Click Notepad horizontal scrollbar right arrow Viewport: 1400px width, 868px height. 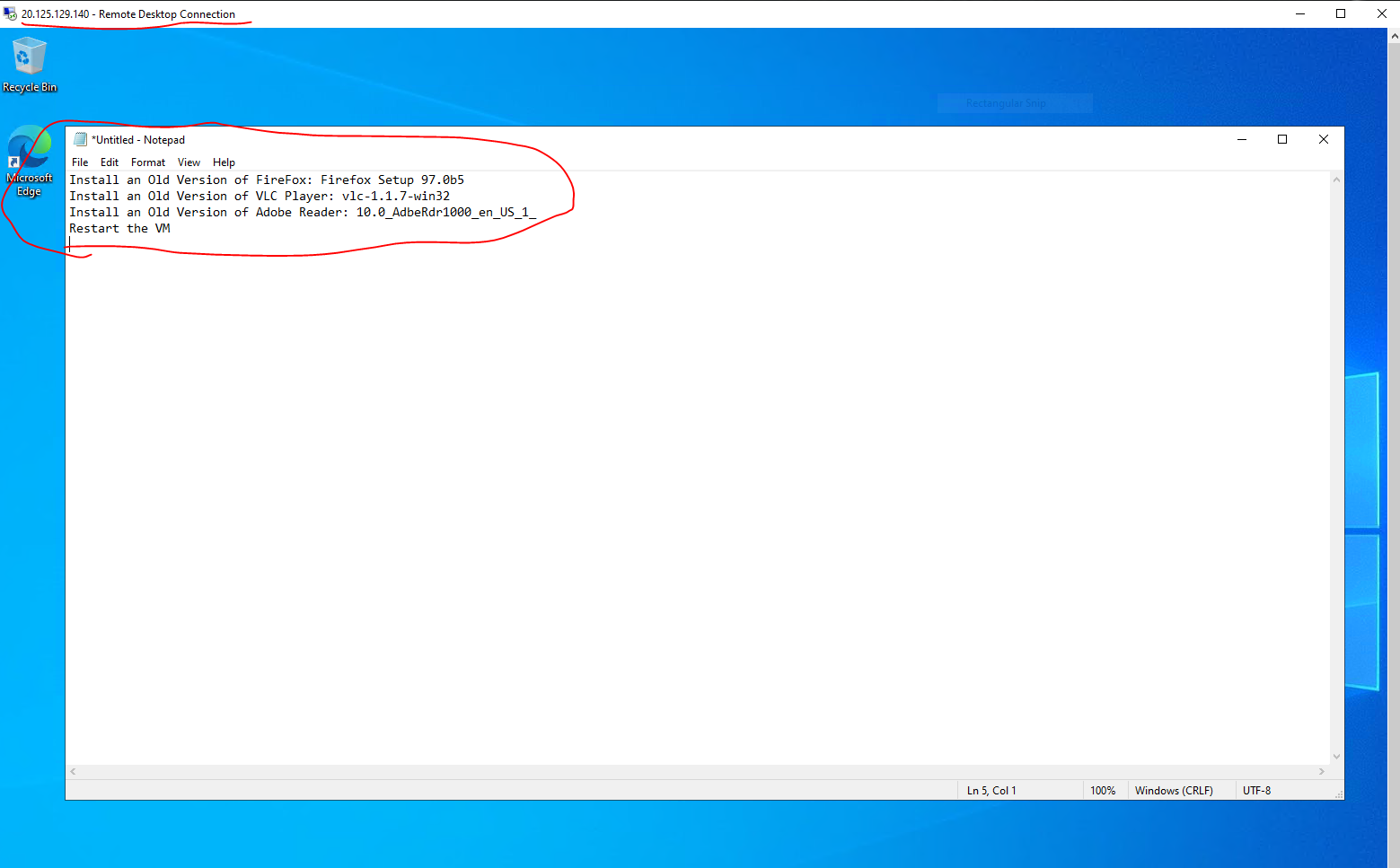click(1321, 771)
